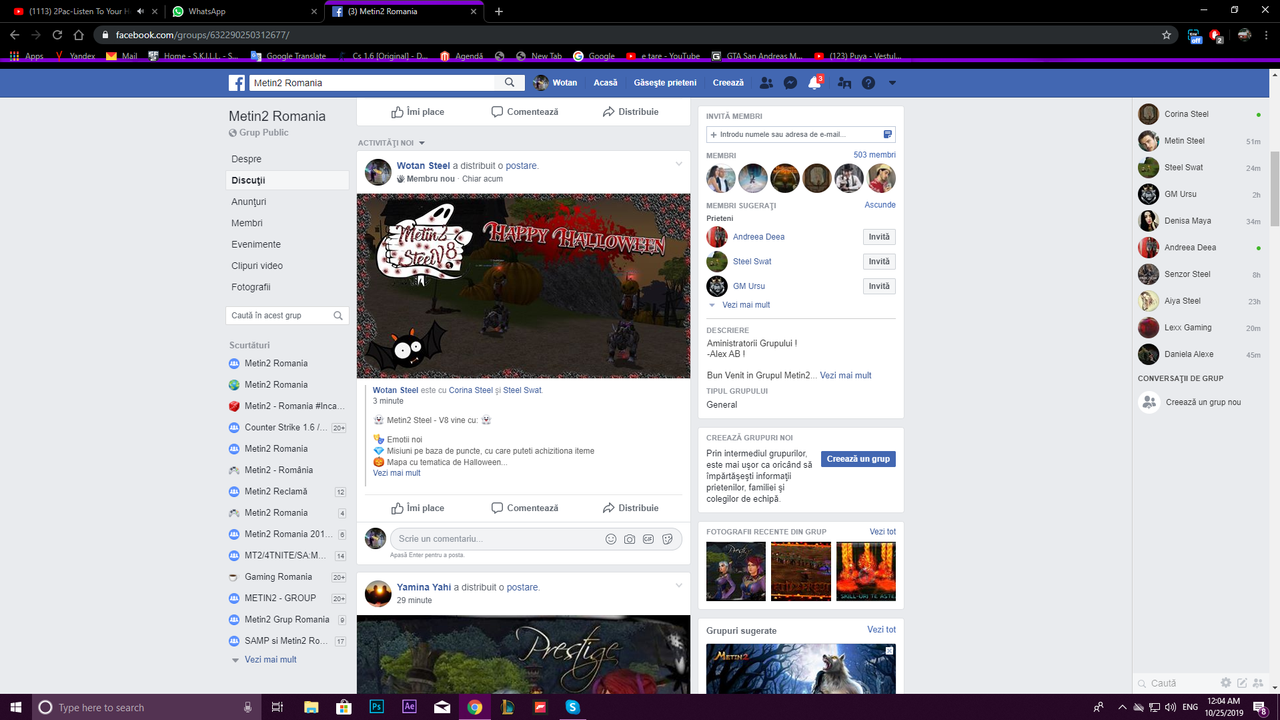Open Messenger from the top navigation bar

pyautogui.click(x=790, y=83)
